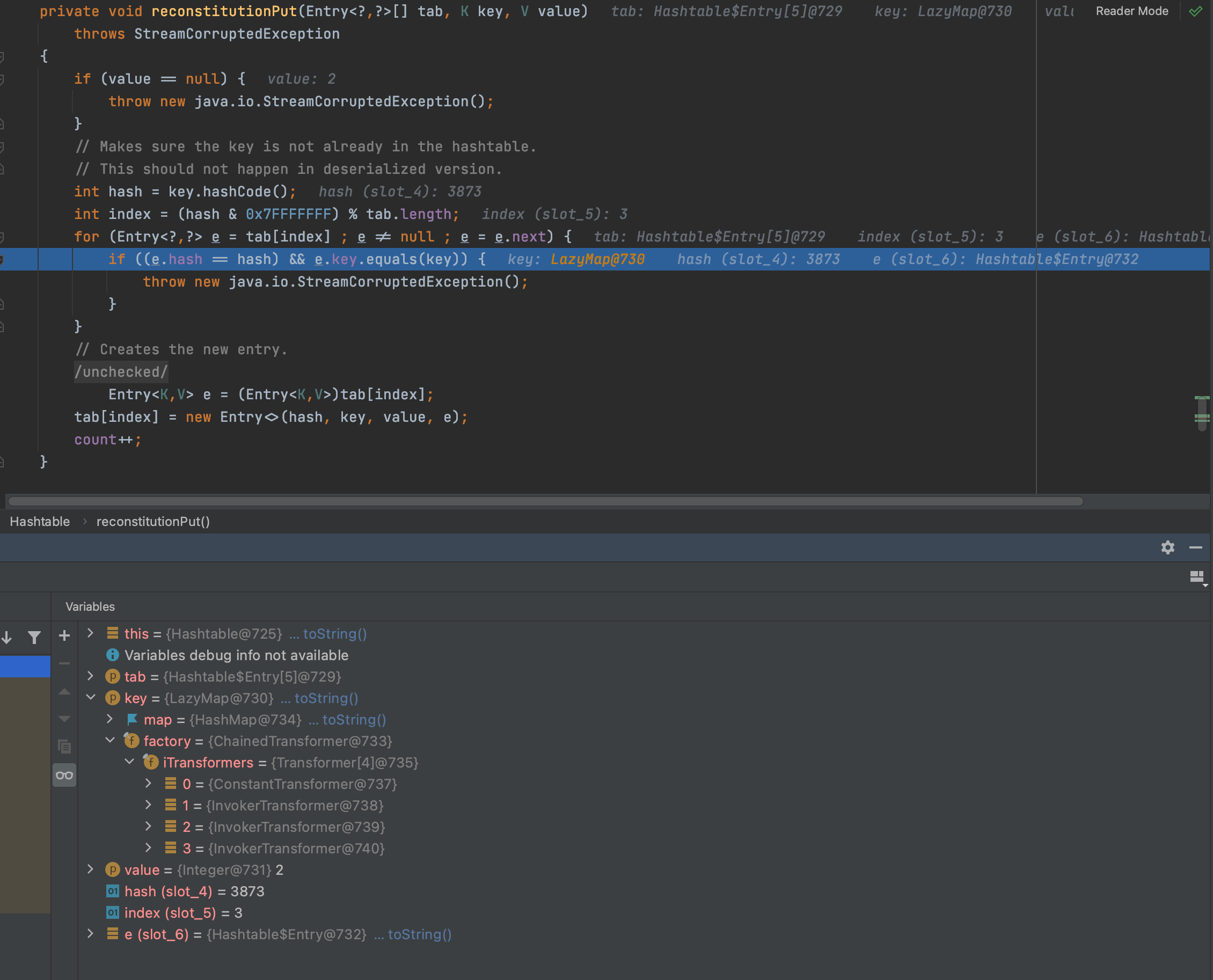Viewport: 1213px width, 980px height.
Task: Select reconstitutionPut() breadcrumb
Action: point(153,521)
